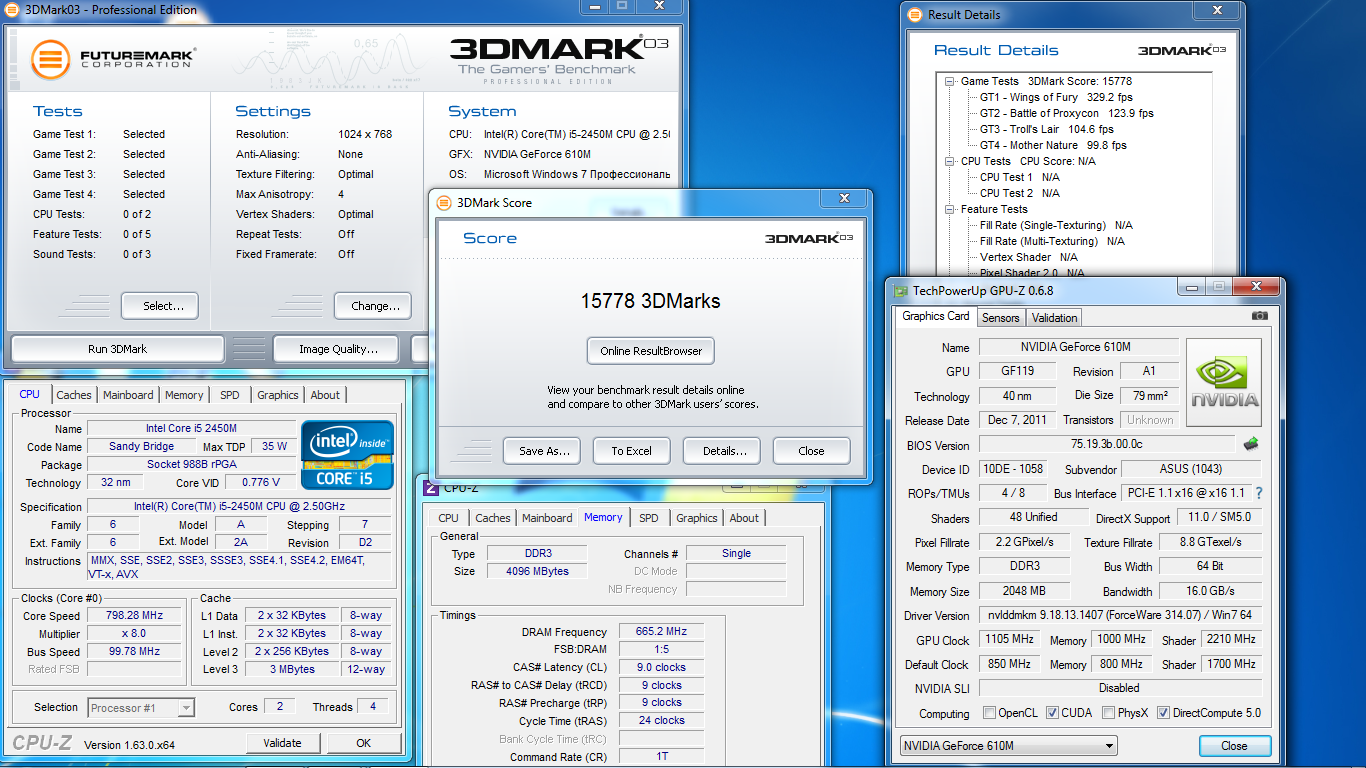The image size is (1366, 768).
Task: Select the CPU Test 1 result row
Action: [1020, 177]
